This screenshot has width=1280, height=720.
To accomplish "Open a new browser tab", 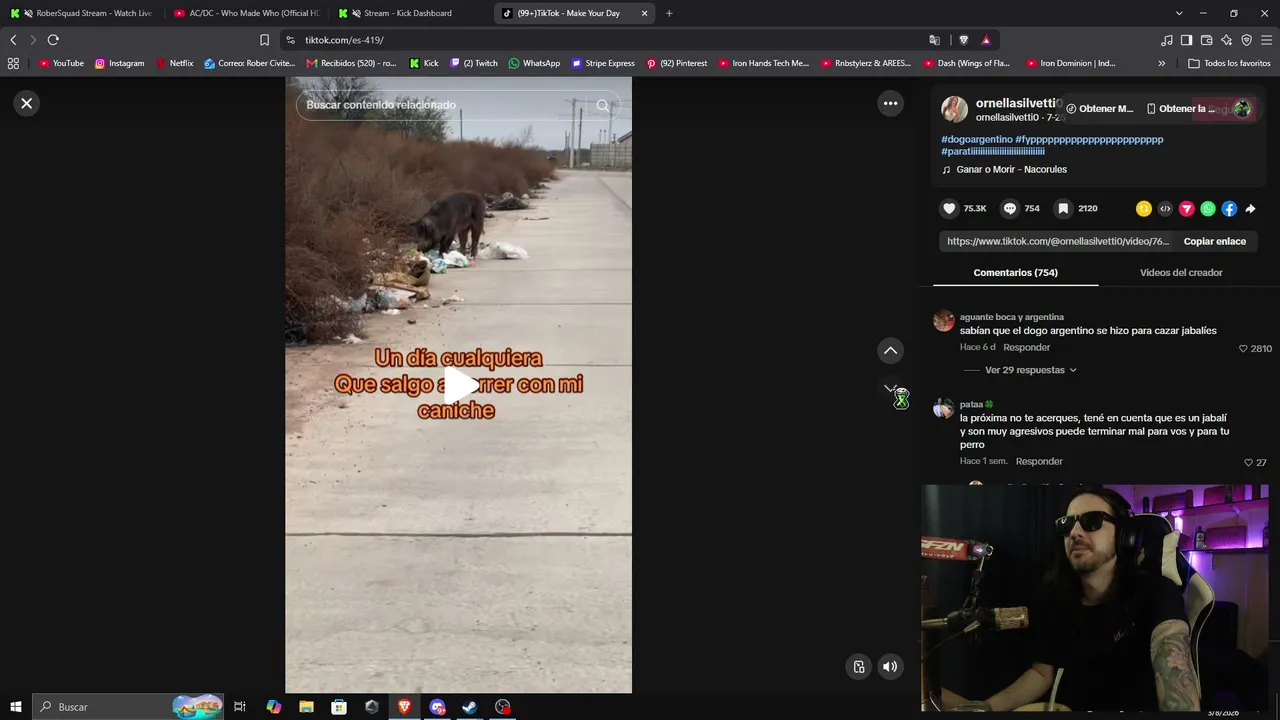I will (x=669, y=13).
